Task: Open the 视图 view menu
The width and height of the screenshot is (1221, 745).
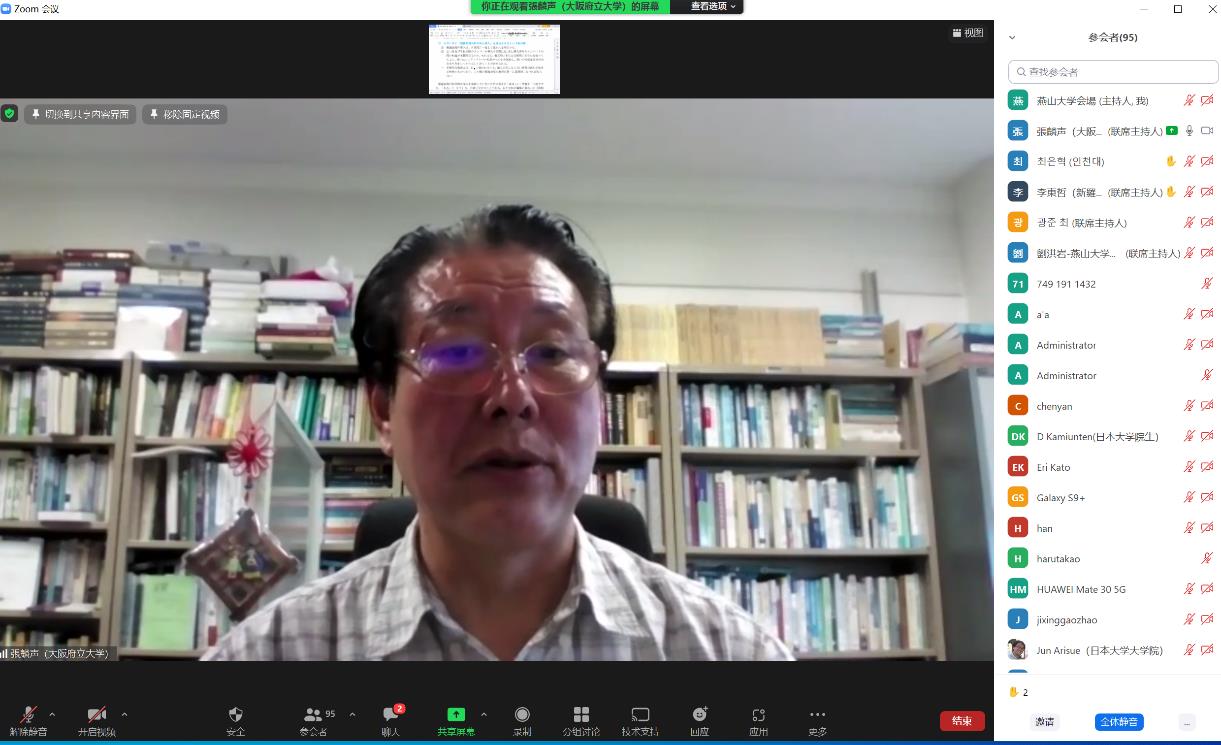Action: (967, 33)
